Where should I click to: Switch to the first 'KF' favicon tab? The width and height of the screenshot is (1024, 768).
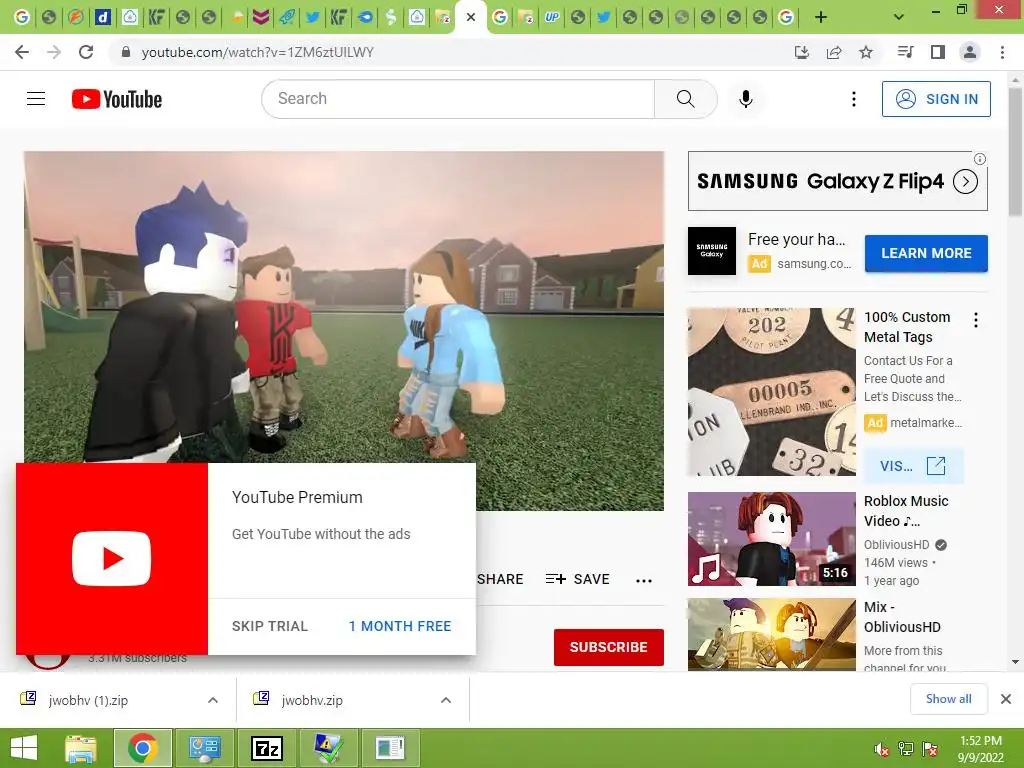[156, 17]
